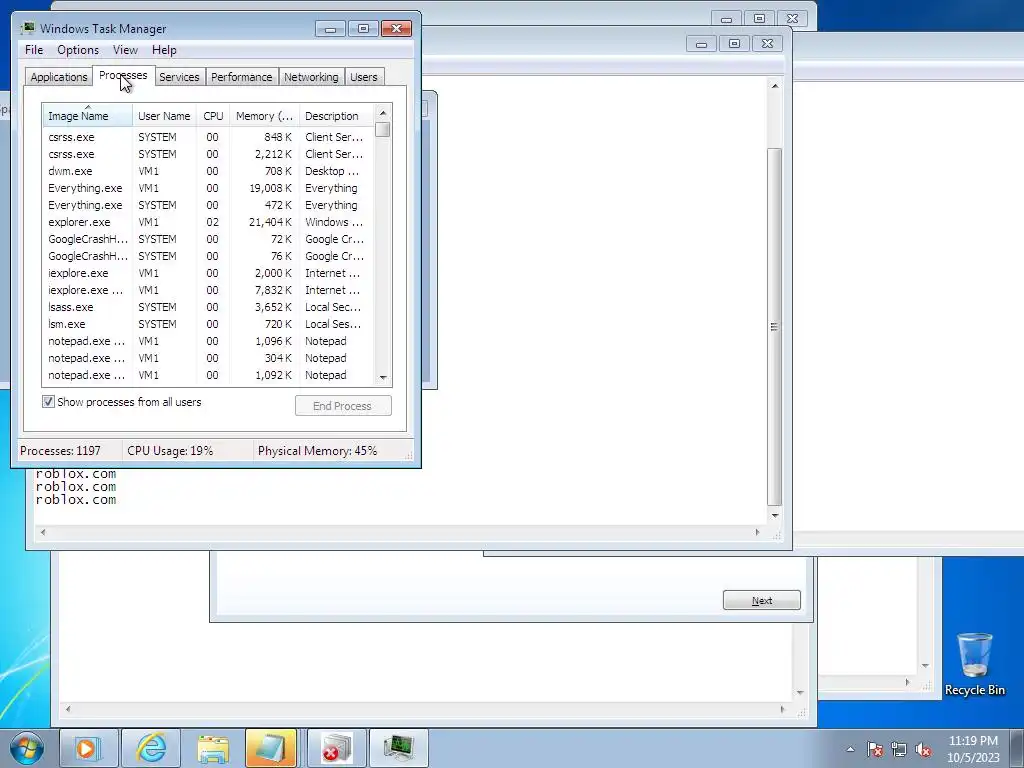Open the Recycle Bin desktop icon
Viewport: 1024px width, 768px height.
tap(974, 664)
